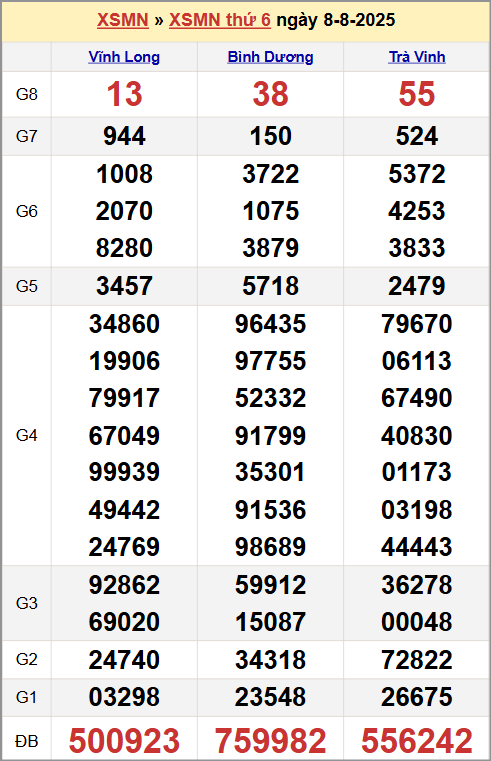
Task: Click the date text ngày 8-8-2025
Action: (336, 20)
